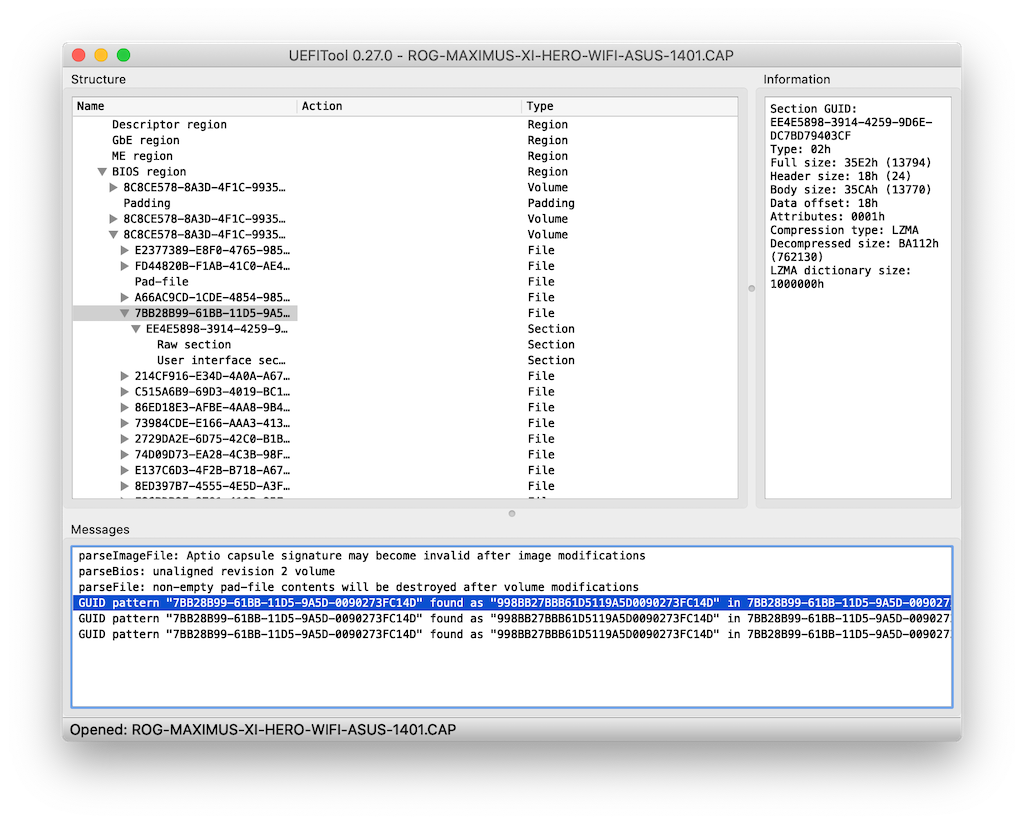Screen dimensions: 1024x824
Task: Click the Aptio capsule signature warning message
Action: pyautogui.click(x=512, y=556)
